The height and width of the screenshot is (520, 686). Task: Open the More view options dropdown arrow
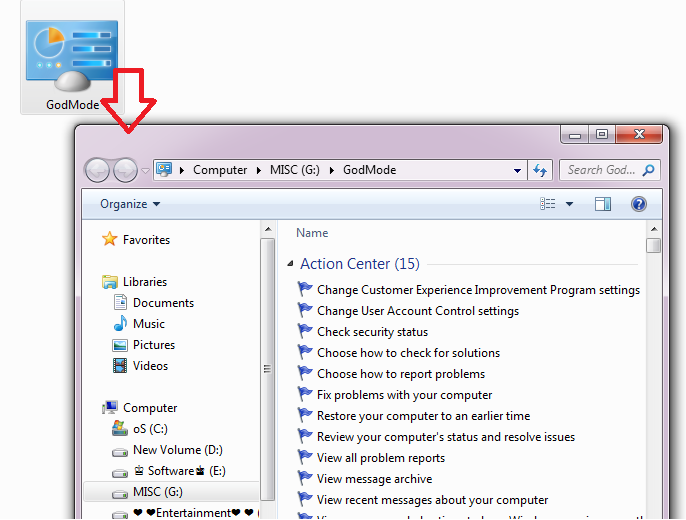(x=570, y=204)
